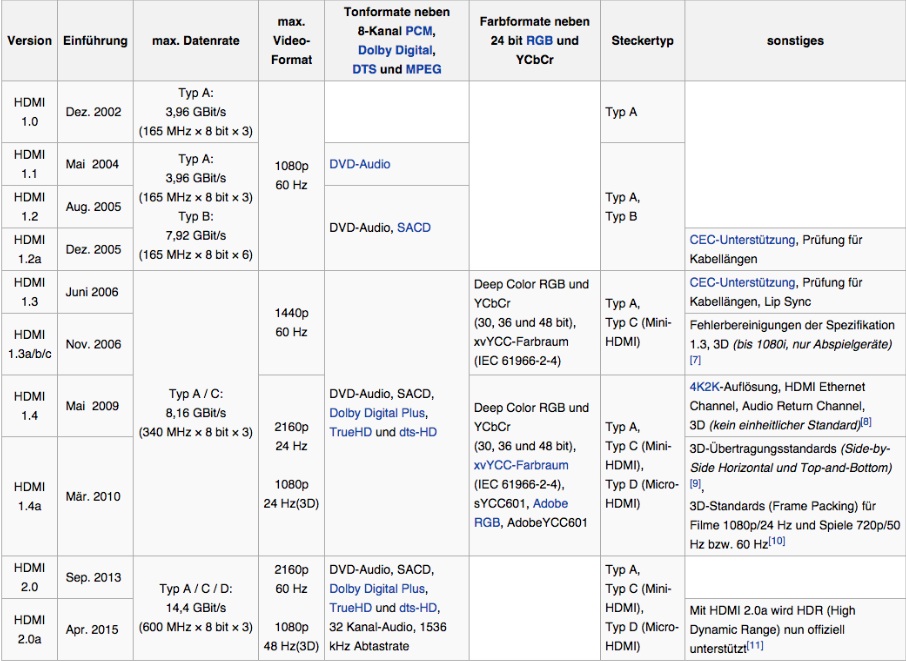Click the 'Einführung' column header

(95, 40)
